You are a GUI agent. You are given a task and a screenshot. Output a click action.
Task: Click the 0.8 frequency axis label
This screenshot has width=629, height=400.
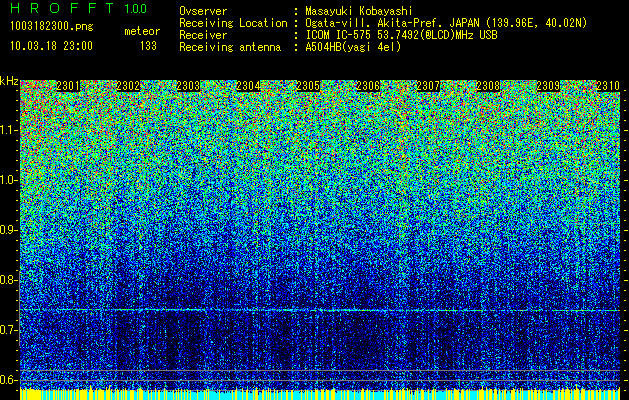(x=9, y=280)
